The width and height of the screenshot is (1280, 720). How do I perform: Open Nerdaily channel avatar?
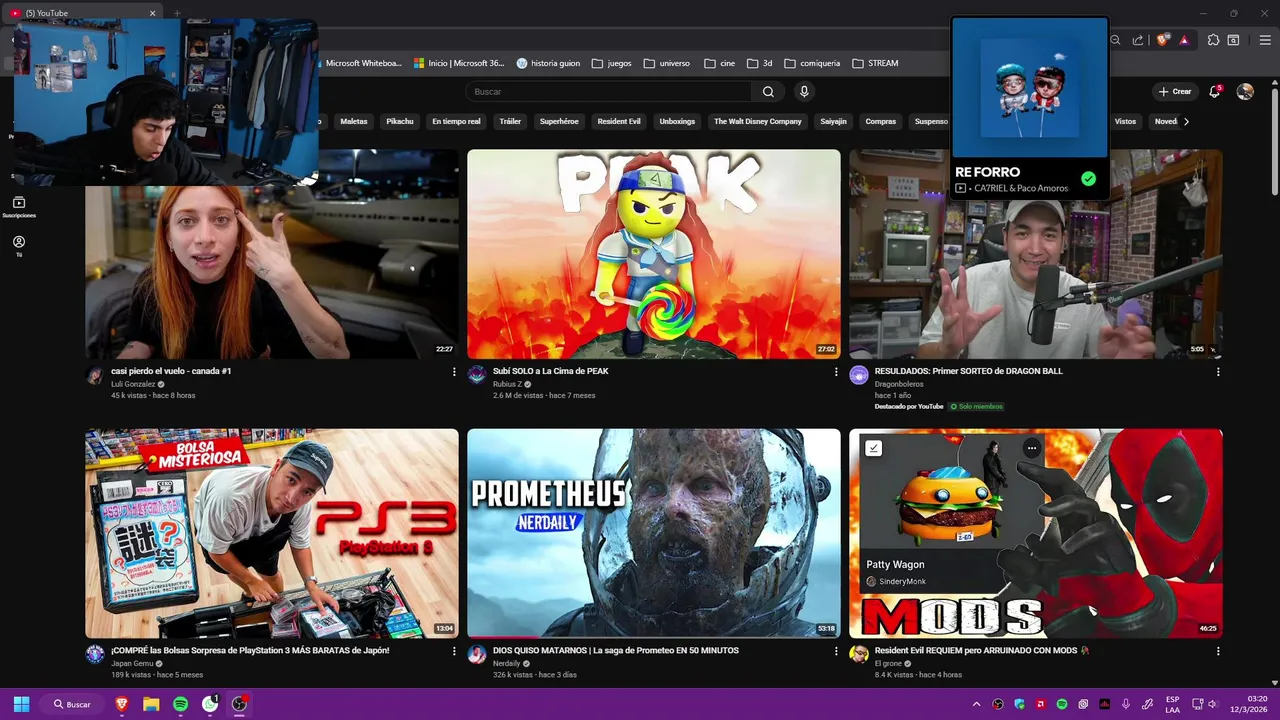pyautogui.click(x=477, y=654)
